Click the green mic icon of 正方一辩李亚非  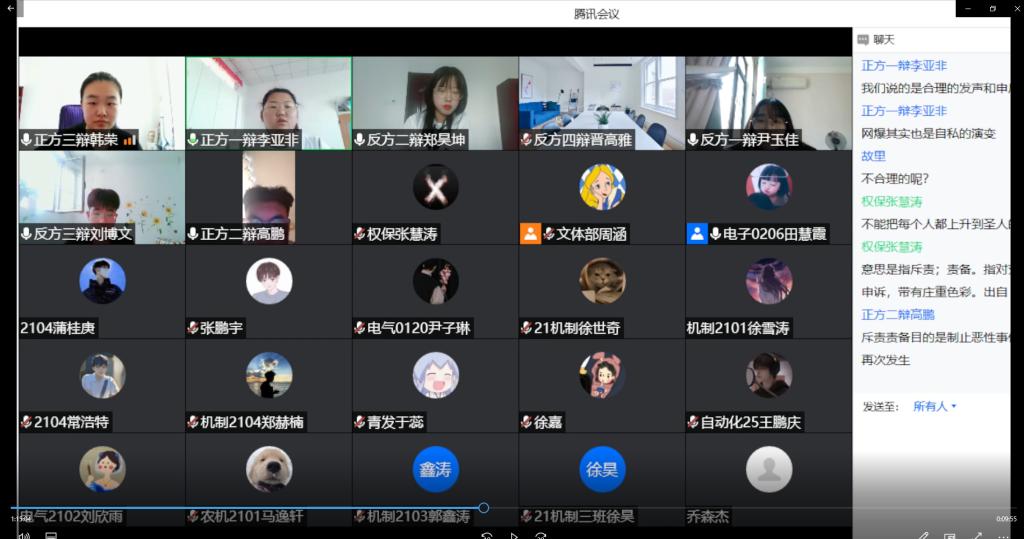click(193, 140)
